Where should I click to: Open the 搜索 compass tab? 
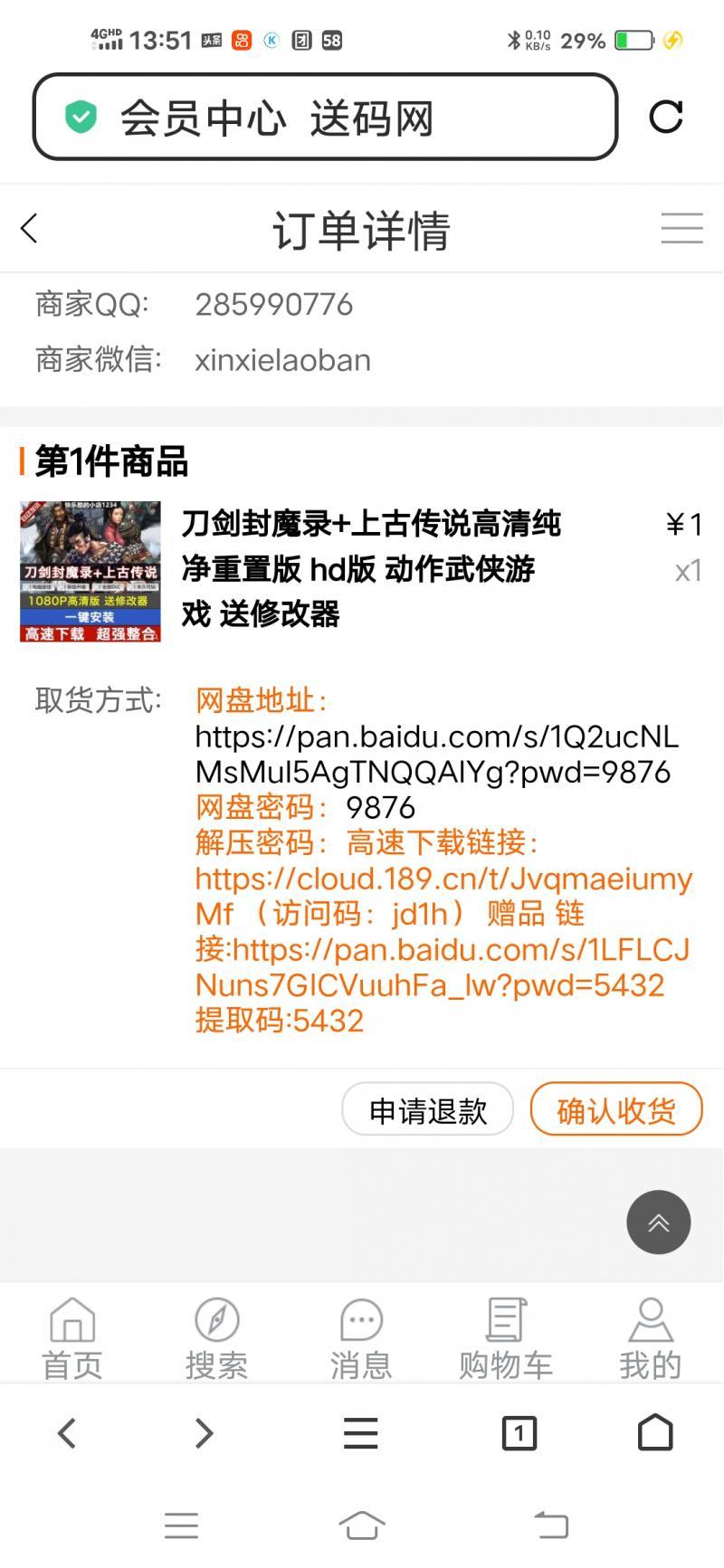tap(216, 1339)
